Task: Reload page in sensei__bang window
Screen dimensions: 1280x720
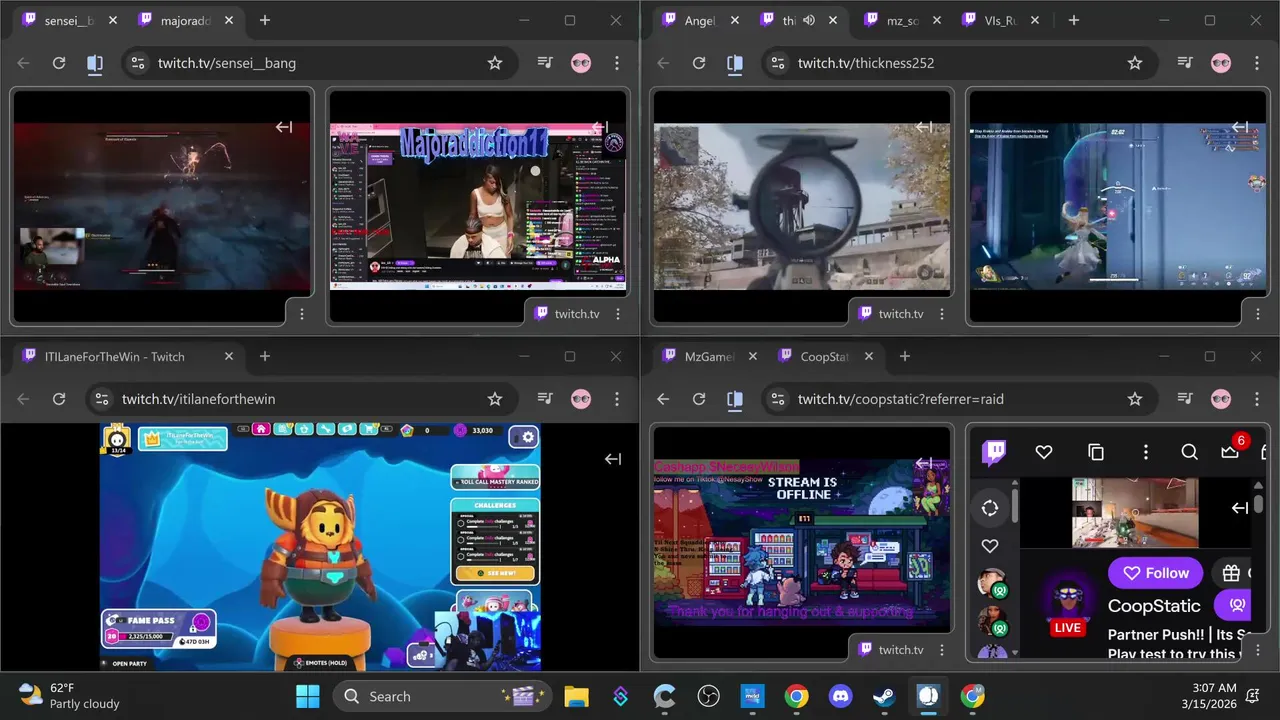Action: pyautogui.click(x=59, y=63)
